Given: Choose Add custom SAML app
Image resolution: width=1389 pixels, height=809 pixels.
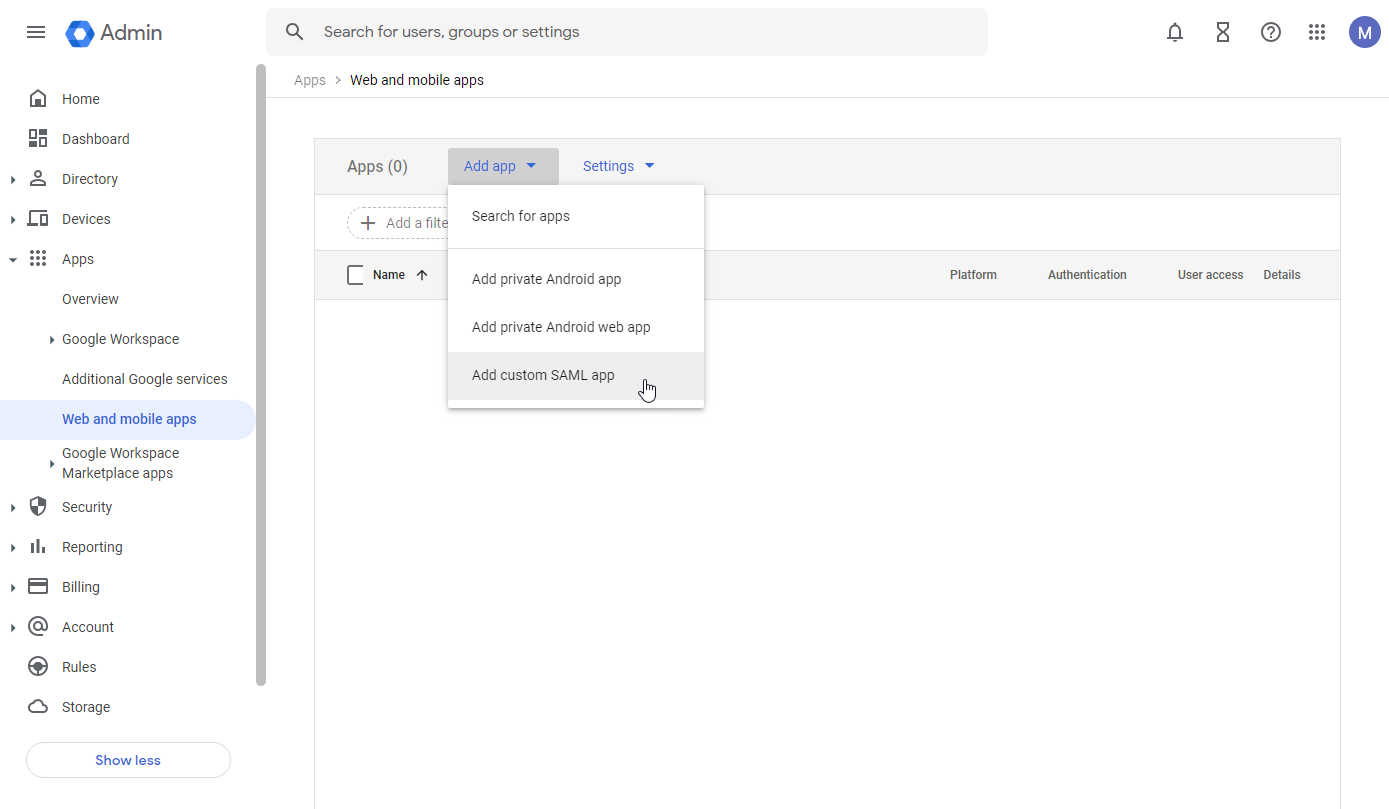Looking at the screenshot, I should (x=576, y=375).
